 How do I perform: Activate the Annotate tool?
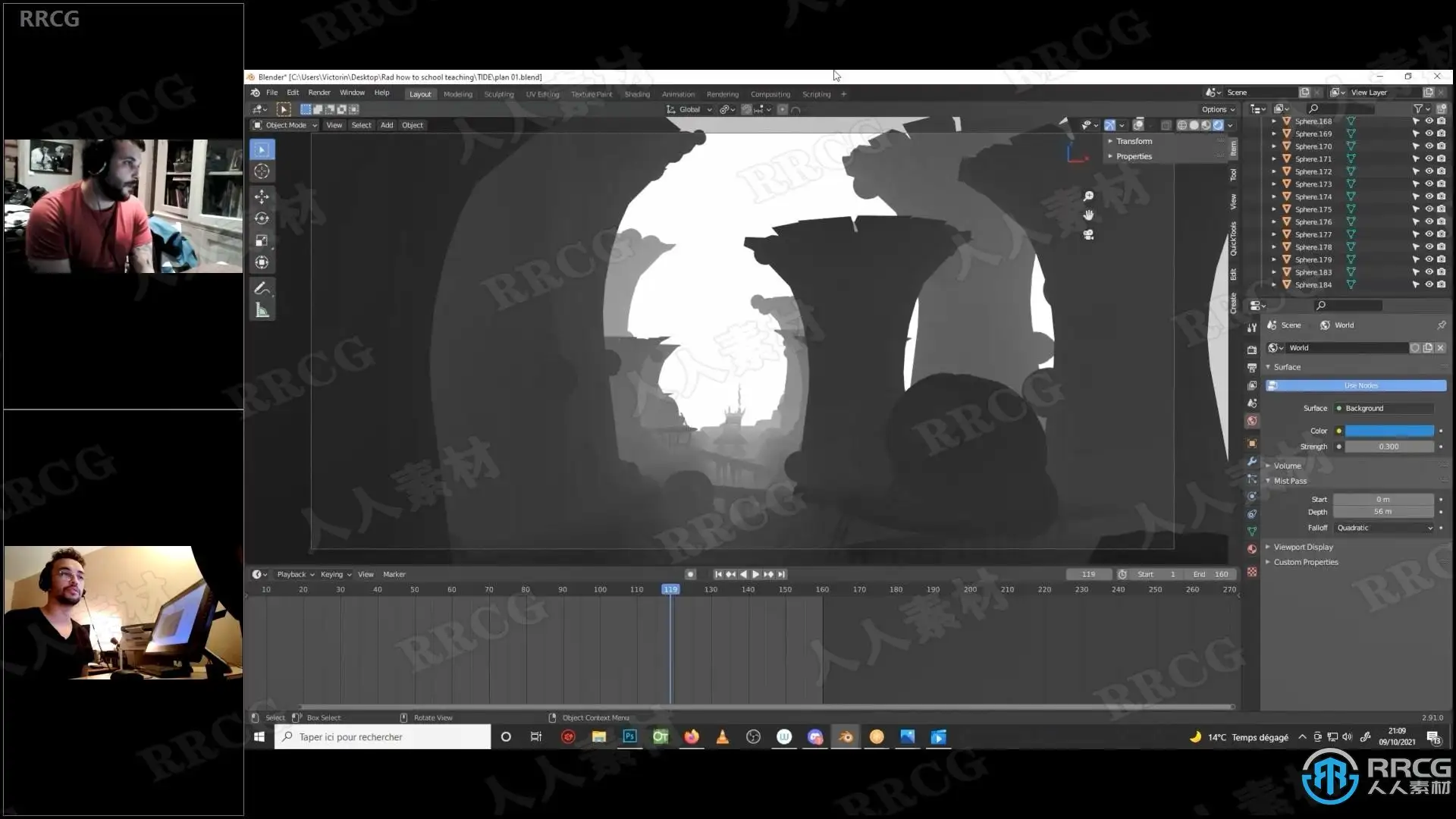262,288
